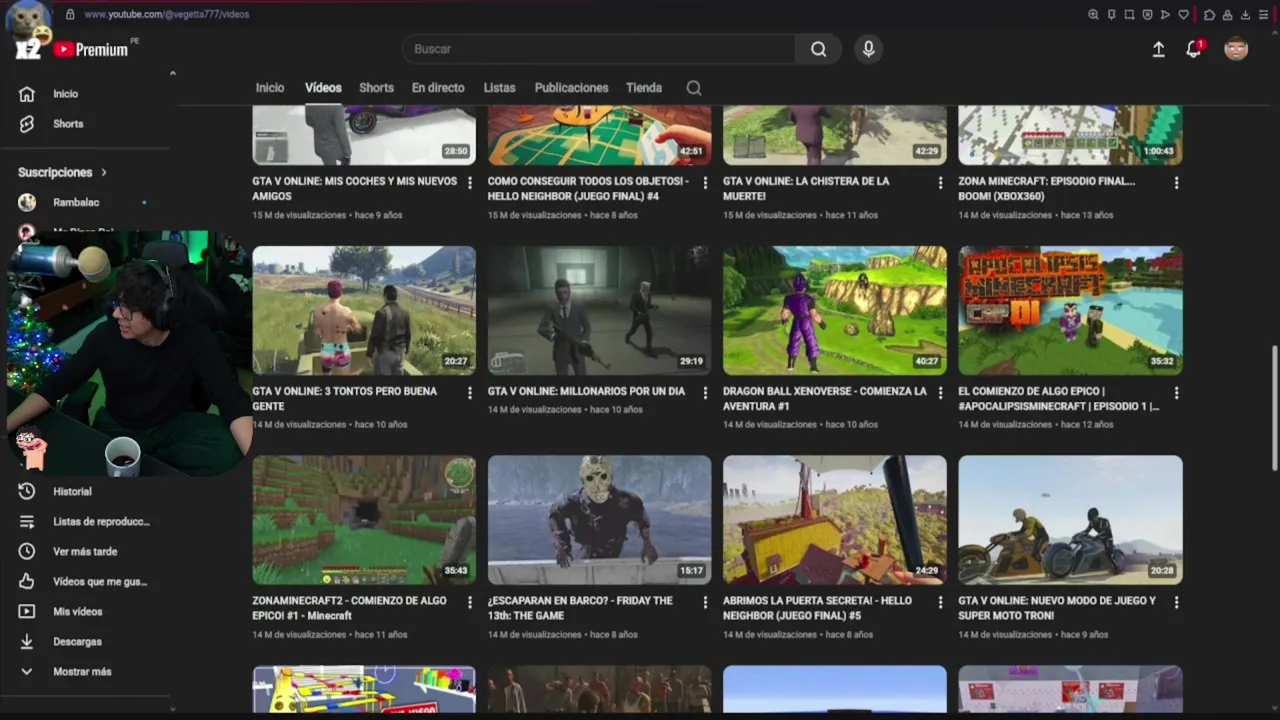Expand the Suscripciones section arrow
Screen dimensions: 1280x720
click(x=103, y=173)
